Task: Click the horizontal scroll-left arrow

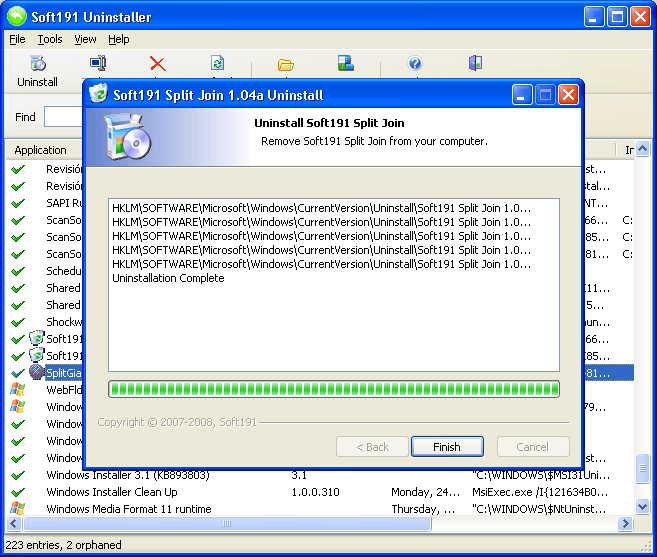Action: [14, 523]
